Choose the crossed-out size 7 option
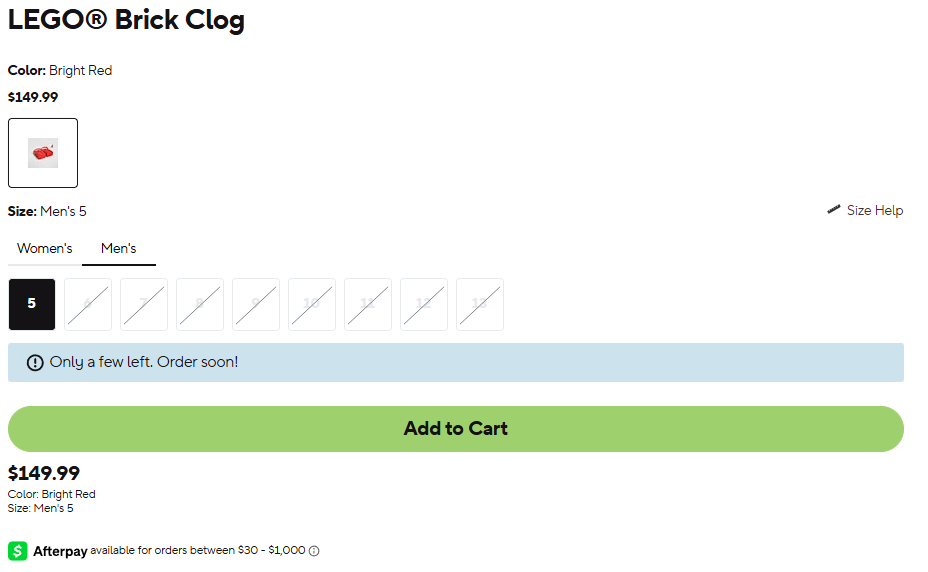The width and height of the screenshot is (928, 572). (x=144, y=304)
